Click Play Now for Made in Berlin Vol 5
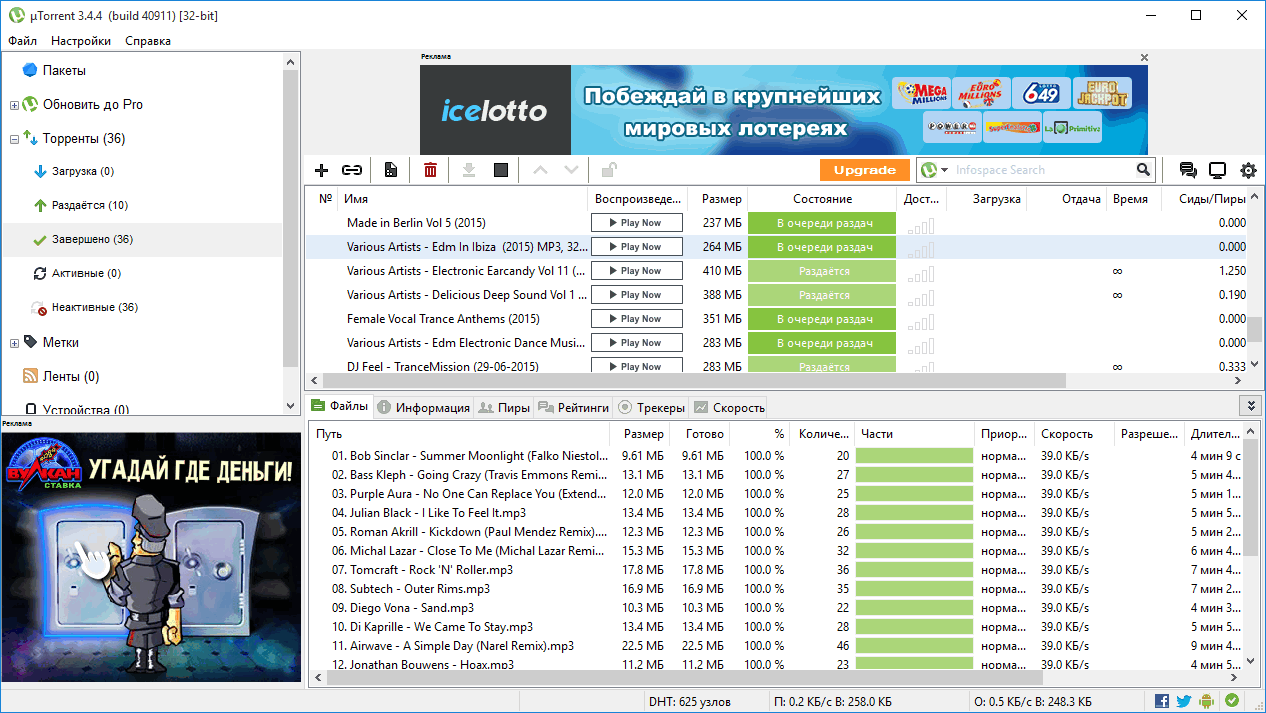 (x=637, y=223)
